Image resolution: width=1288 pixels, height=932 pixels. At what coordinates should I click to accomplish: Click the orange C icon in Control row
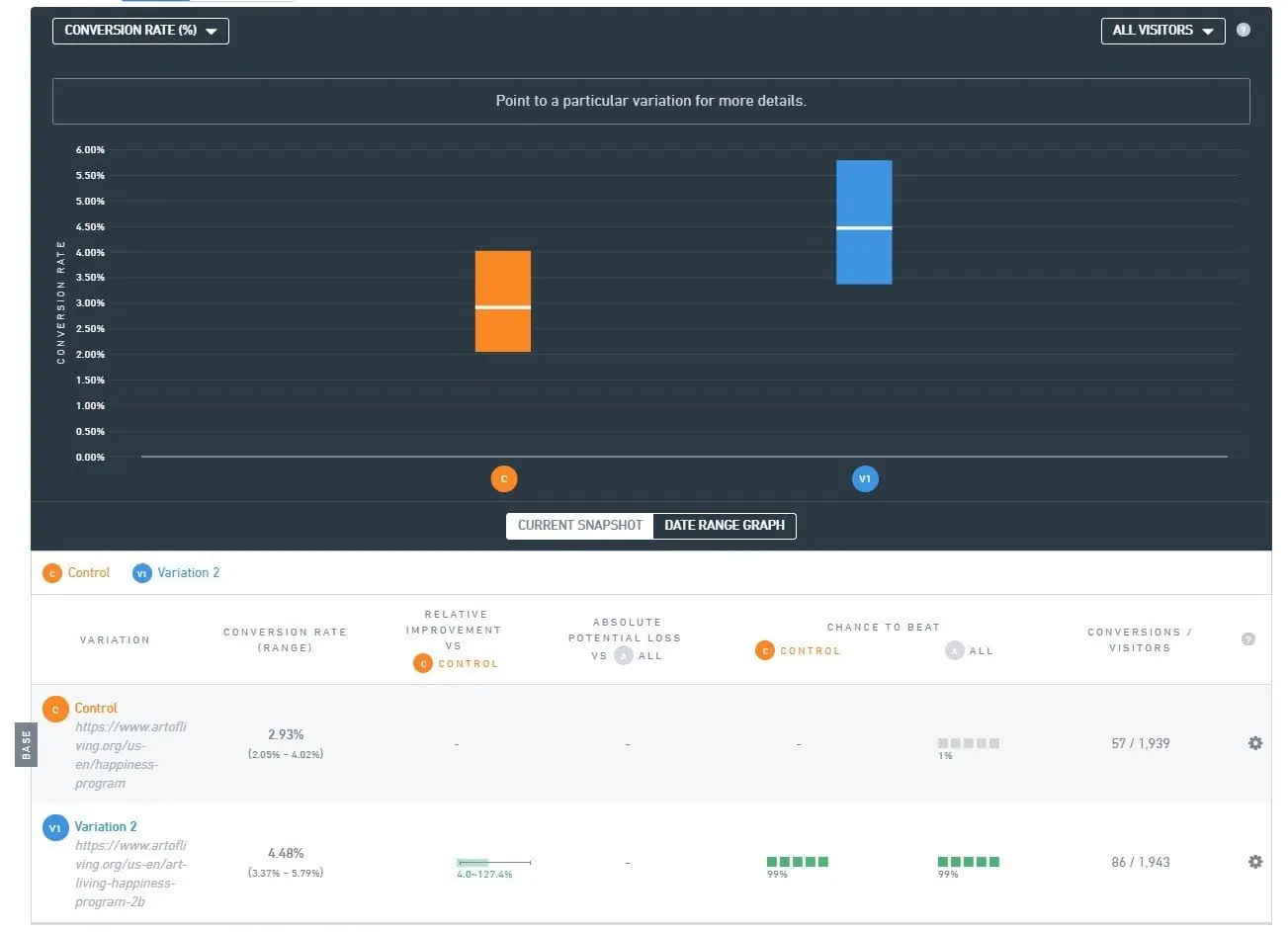[55, 709]
